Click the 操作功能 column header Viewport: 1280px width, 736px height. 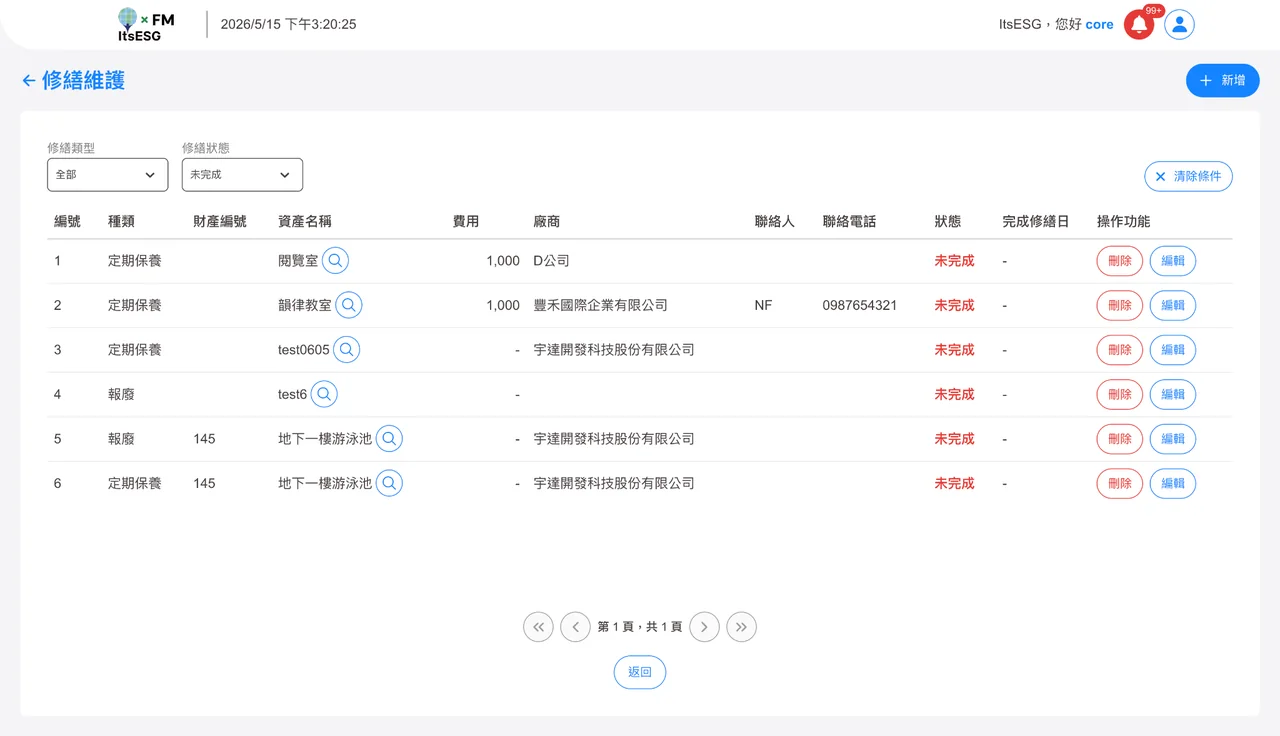pos(1124,221)
